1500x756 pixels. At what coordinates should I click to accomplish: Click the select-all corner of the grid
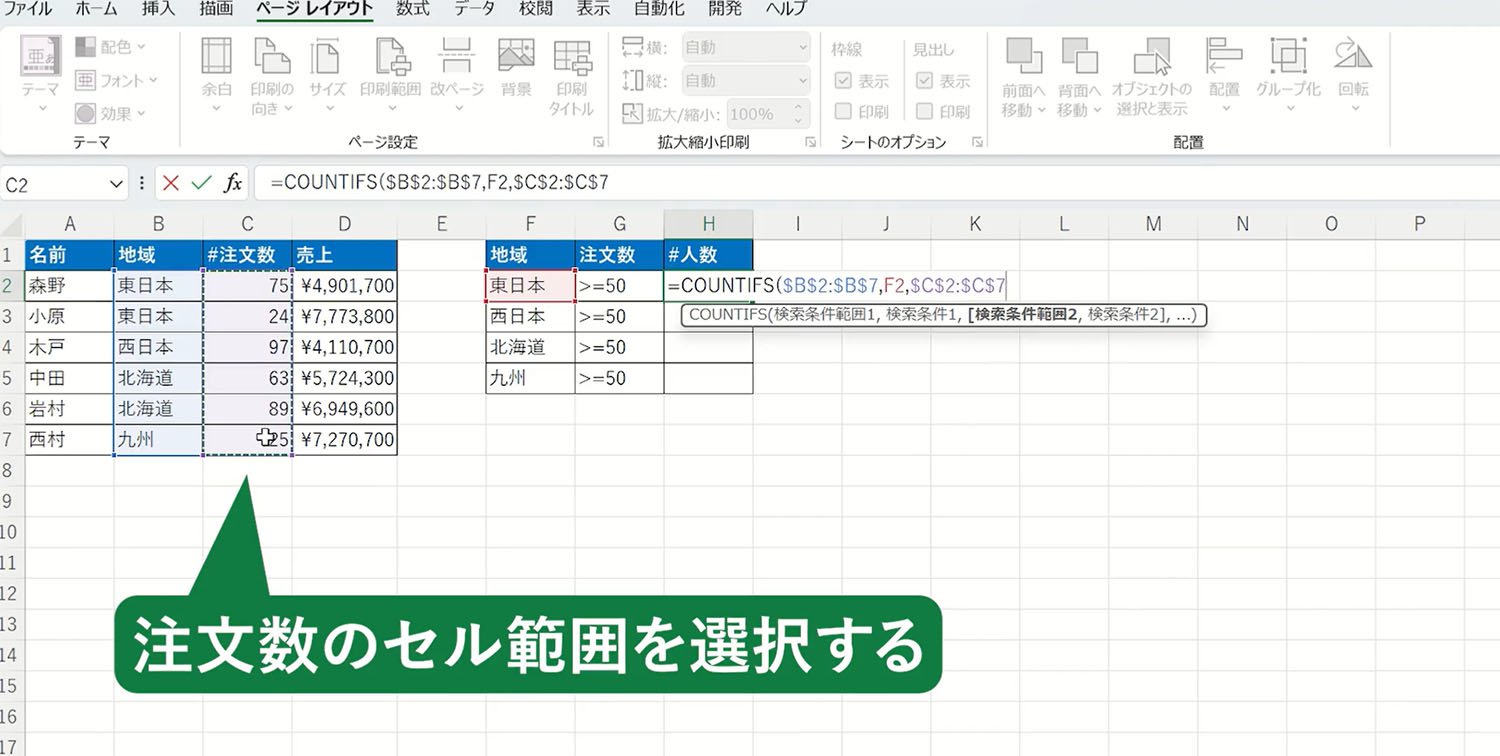[12, 224]
